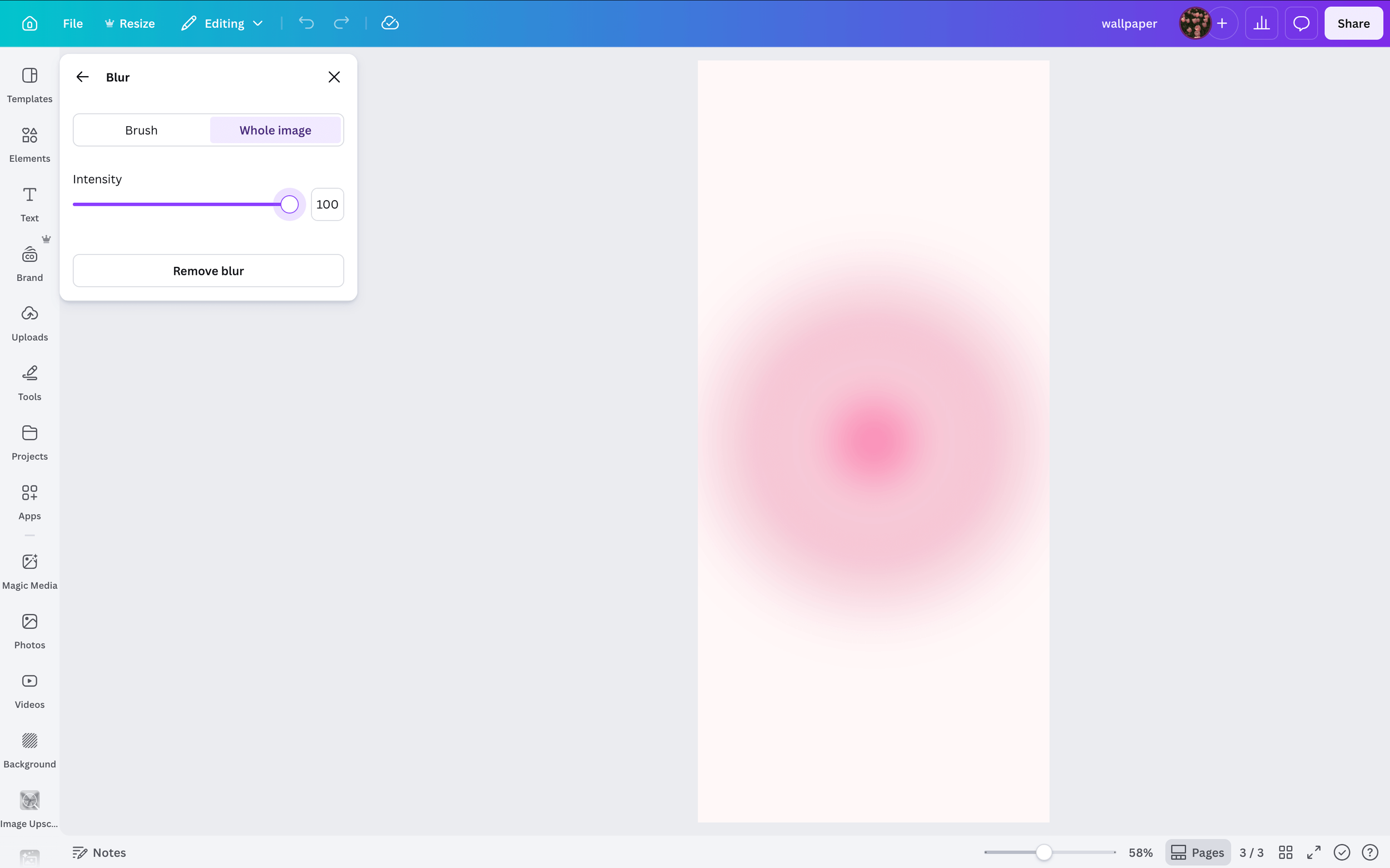Edit the intensity value field showing 100
Image resolution: width=1390 pixels, height=868 pixels.
327,204
